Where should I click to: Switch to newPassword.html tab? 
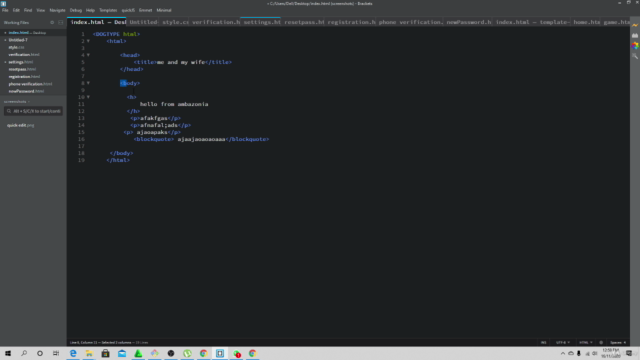(469, 22)
